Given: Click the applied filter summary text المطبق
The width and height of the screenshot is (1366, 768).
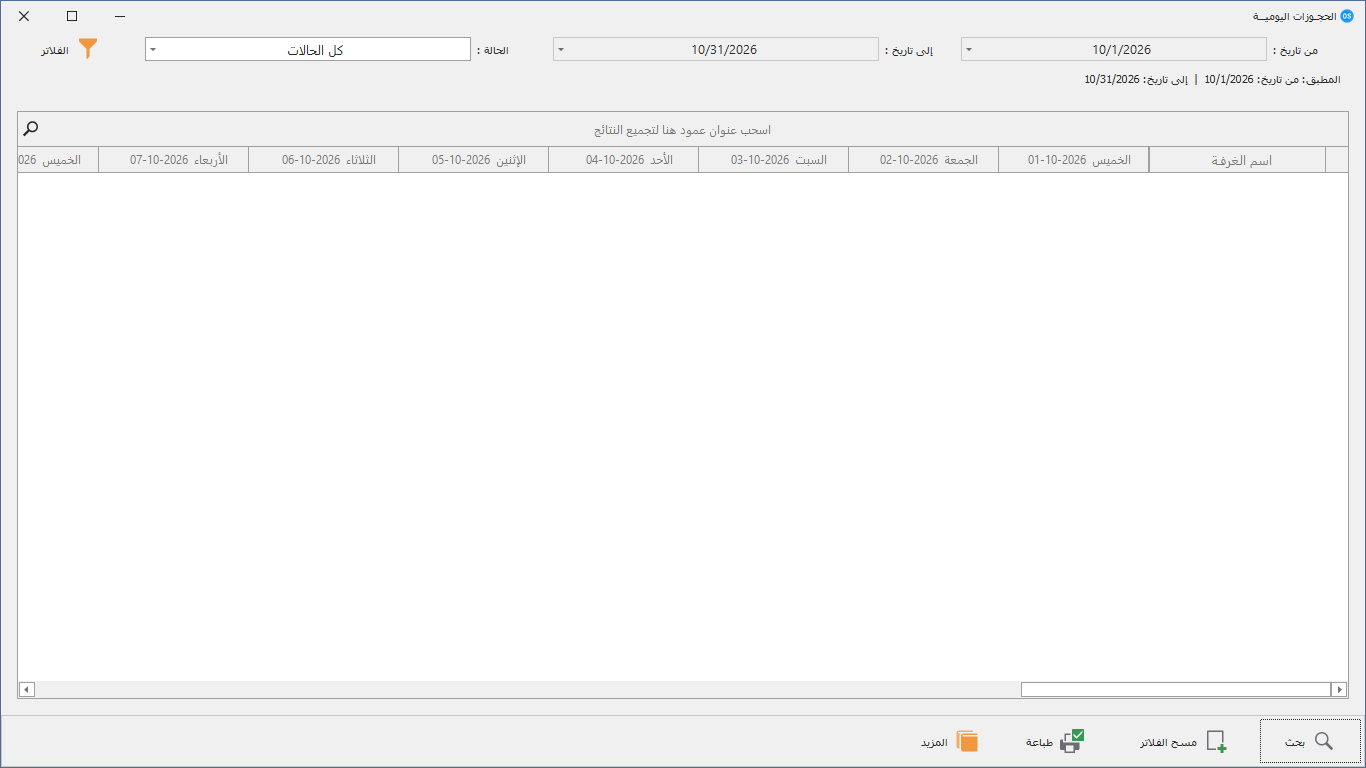Looking at the screenshot, I should 1213,79.
